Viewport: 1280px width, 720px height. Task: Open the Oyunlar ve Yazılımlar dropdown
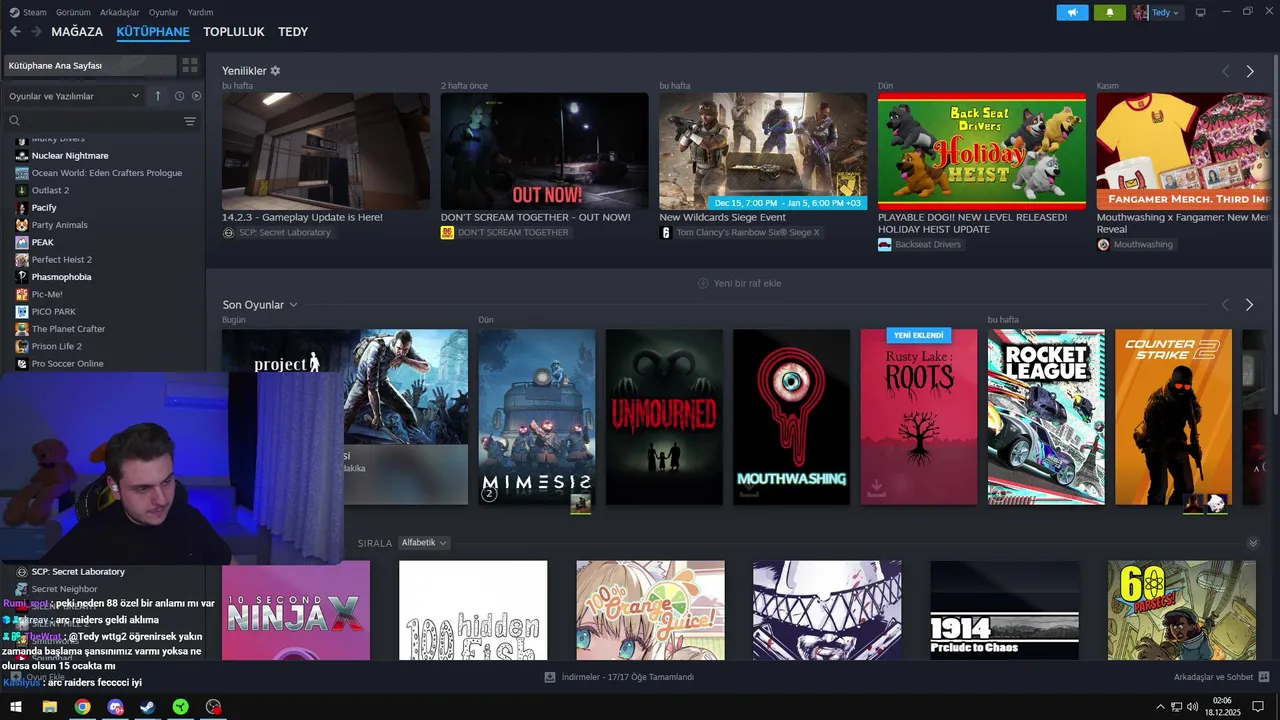(x=74, y=96)
